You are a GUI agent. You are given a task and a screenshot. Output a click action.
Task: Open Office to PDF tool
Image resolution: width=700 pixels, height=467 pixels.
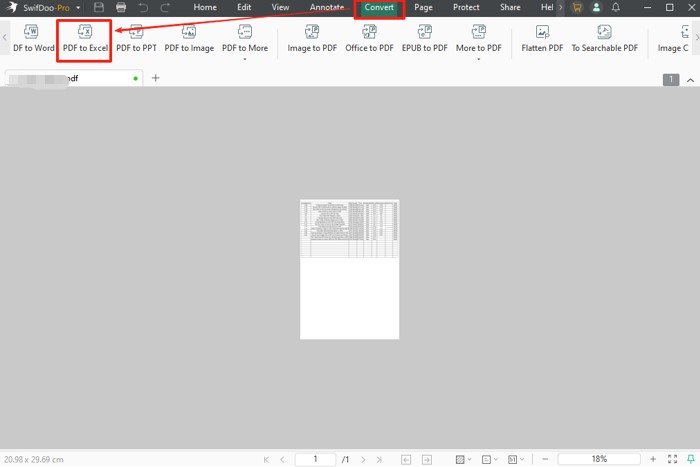pyautogui.click(x=369, y=39)
